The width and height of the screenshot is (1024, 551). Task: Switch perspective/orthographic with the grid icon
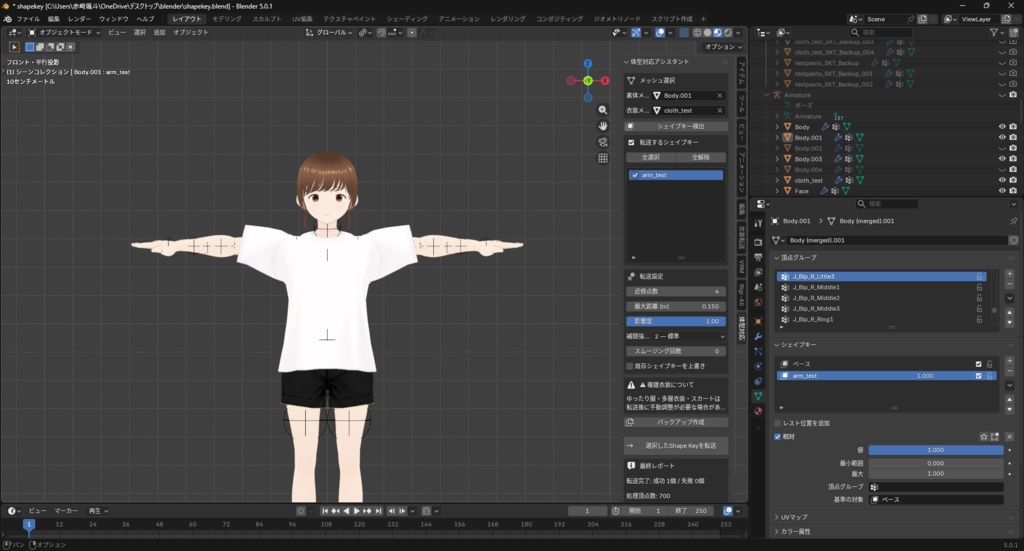click(603, 158)
